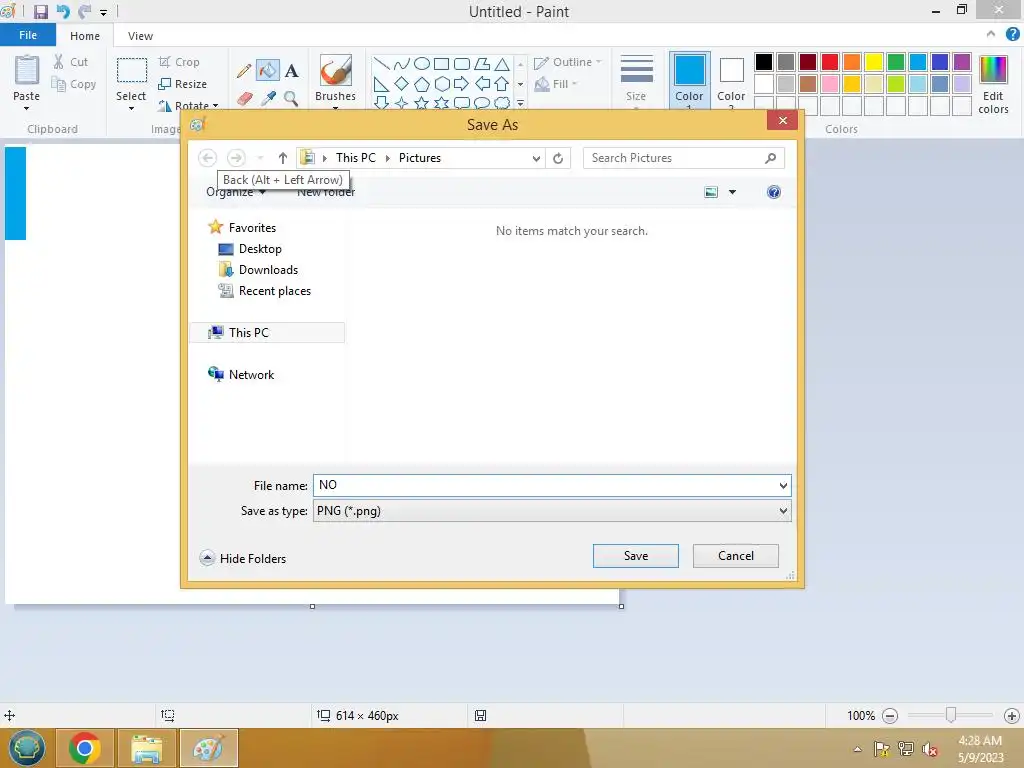The height and width of the screenshot is (768, 1024).
Task: Open the Organize dropdown menu
Action: click(x=236, y=192)
